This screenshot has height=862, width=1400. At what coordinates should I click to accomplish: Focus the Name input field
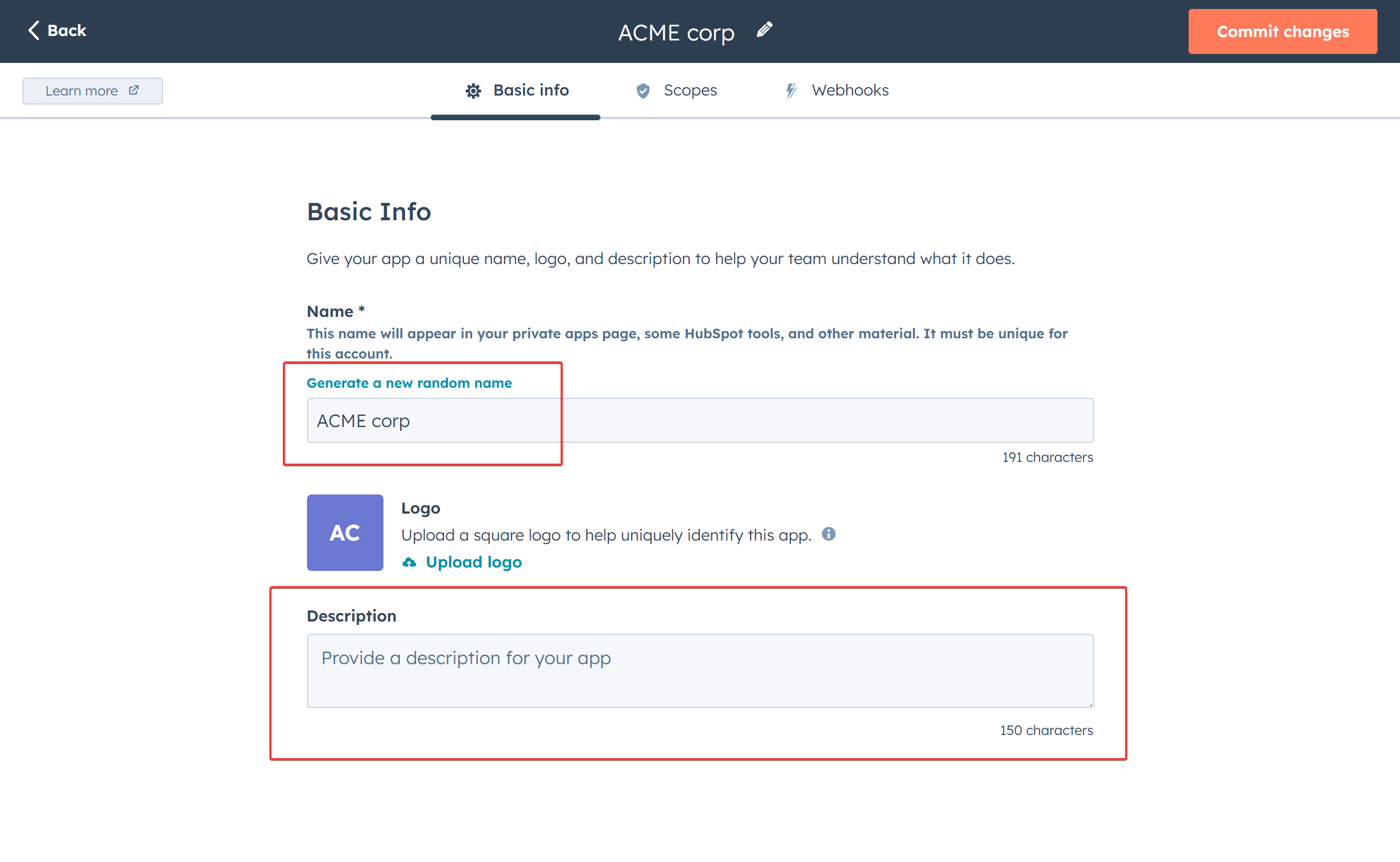point(701,421)
